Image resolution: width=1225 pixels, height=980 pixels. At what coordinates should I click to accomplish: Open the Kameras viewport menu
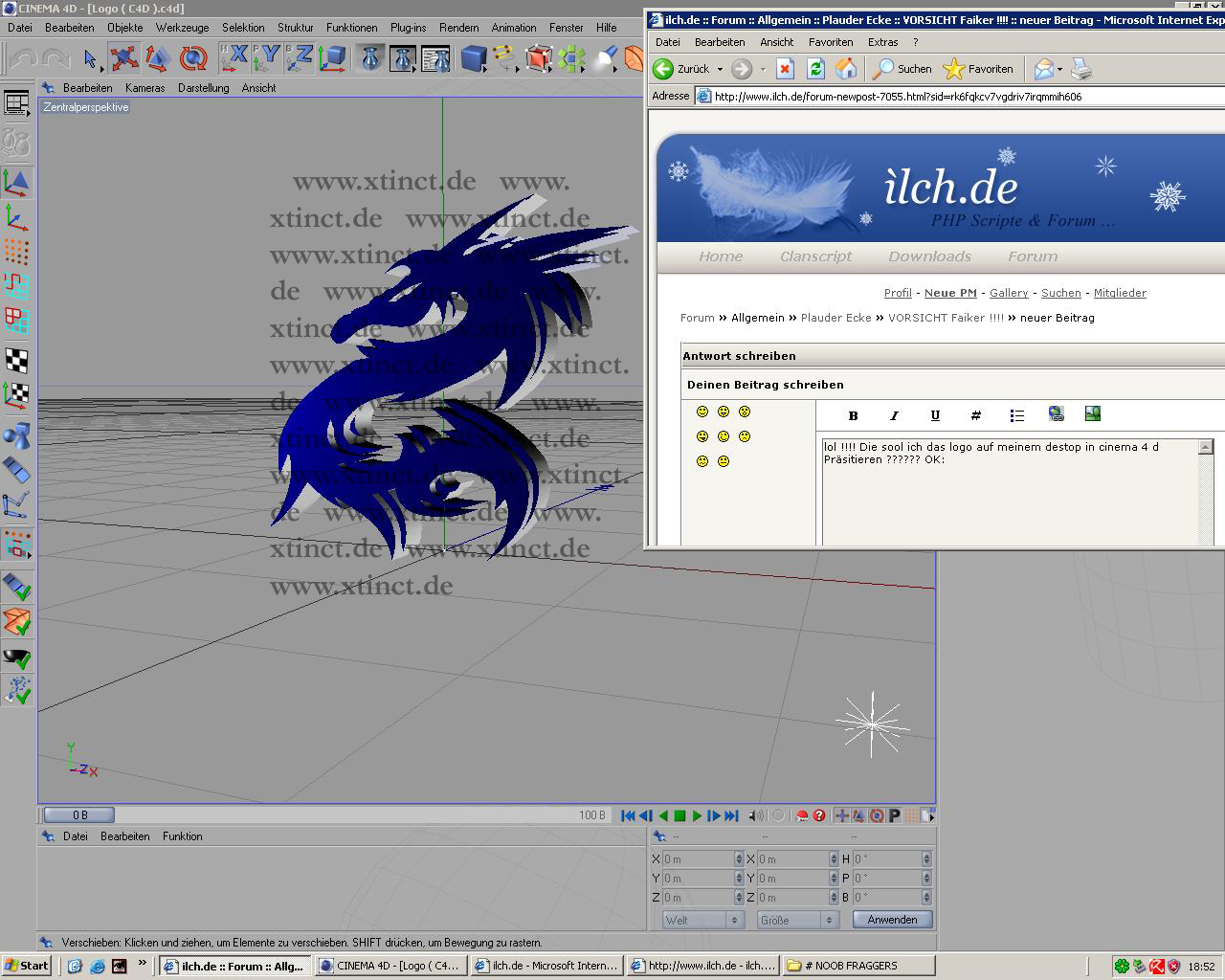click(x=145, y=88)
